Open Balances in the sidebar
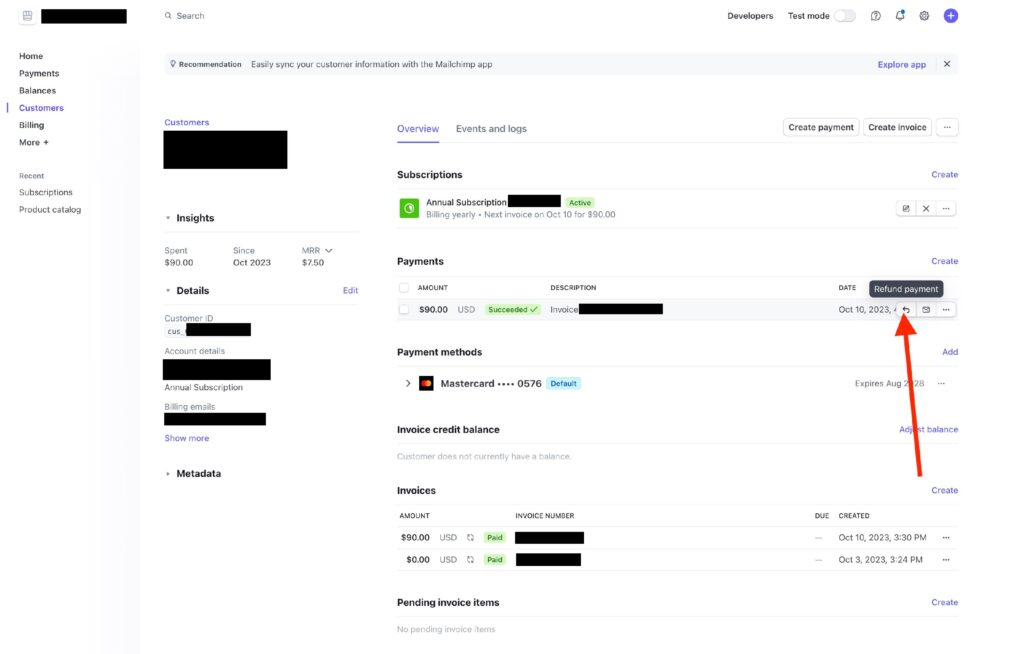 [37, 91]
